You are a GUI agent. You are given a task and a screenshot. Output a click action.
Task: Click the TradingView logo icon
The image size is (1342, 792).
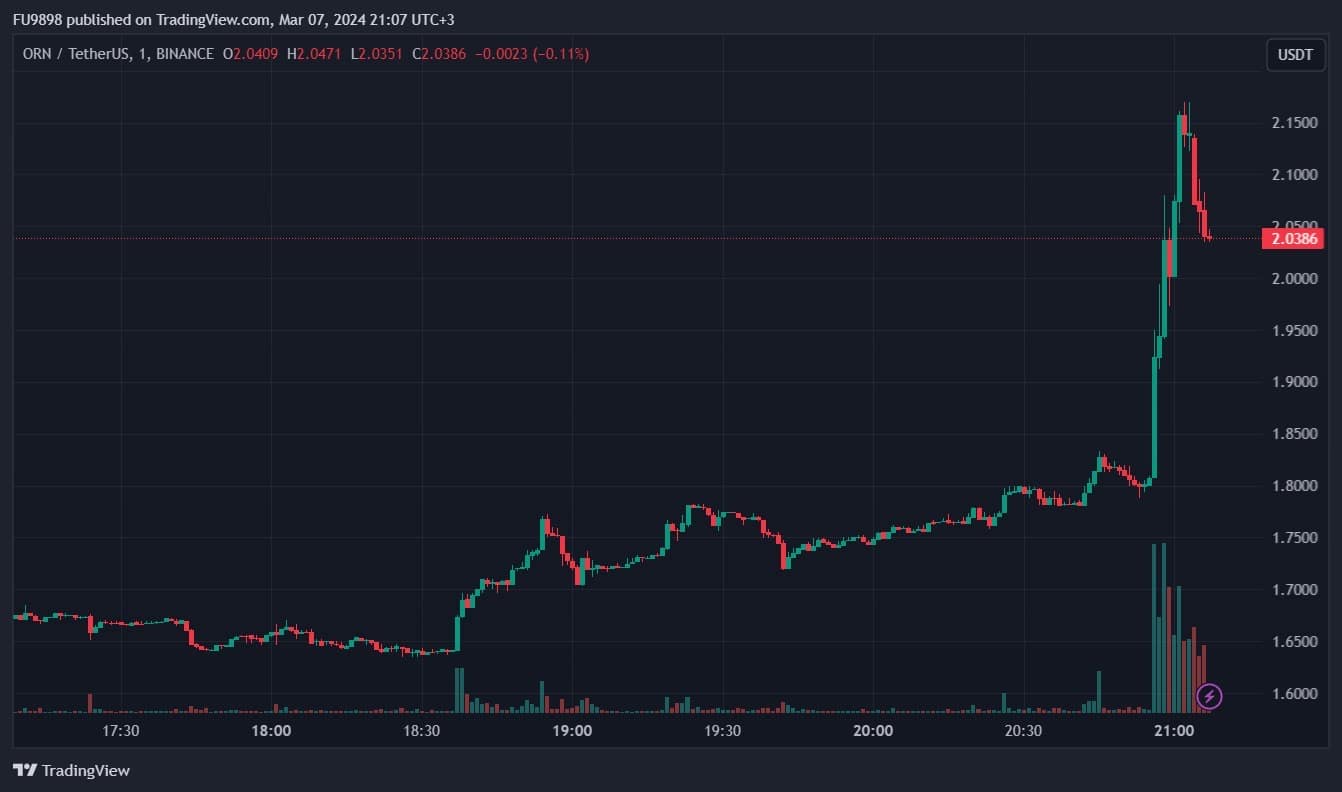(25, 770)
